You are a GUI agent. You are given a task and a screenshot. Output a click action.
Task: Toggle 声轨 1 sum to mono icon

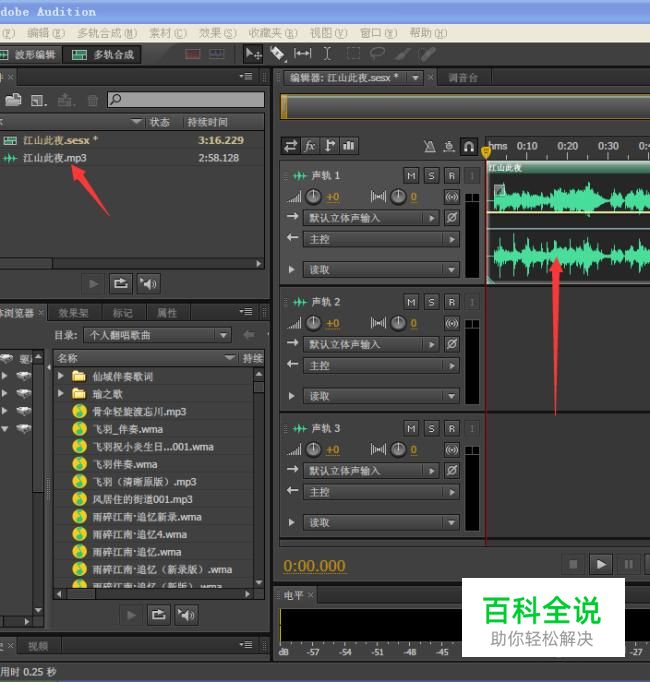click(452, 197)
